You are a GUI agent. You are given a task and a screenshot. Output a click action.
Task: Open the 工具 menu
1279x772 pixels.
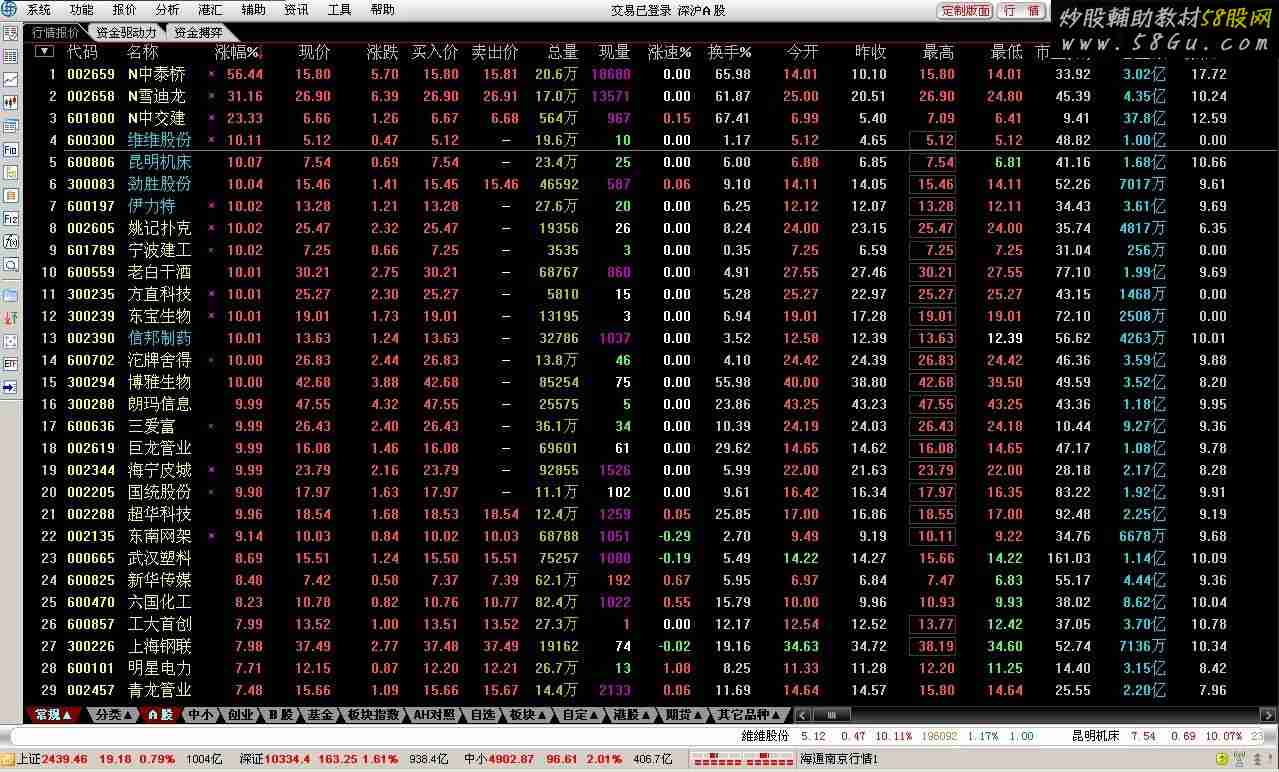(340, 10)
